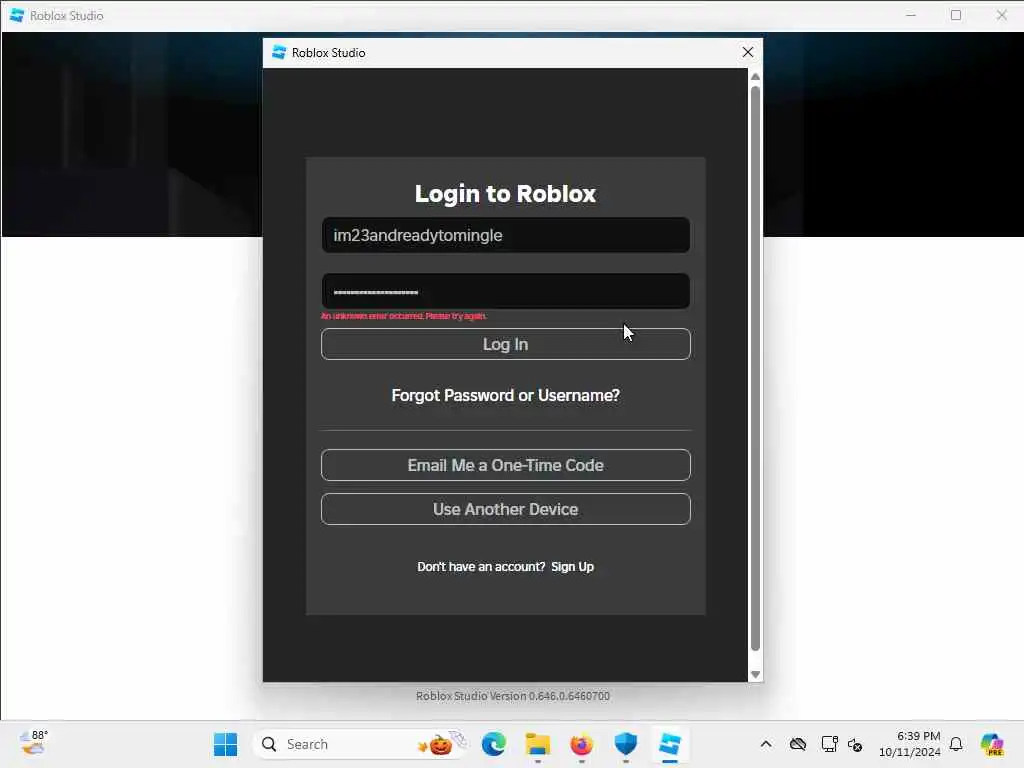Image resolution: width=1024 pixels, height=768 pixels.
Task: Open the Sign Up link
Action: tap(572, 567)
